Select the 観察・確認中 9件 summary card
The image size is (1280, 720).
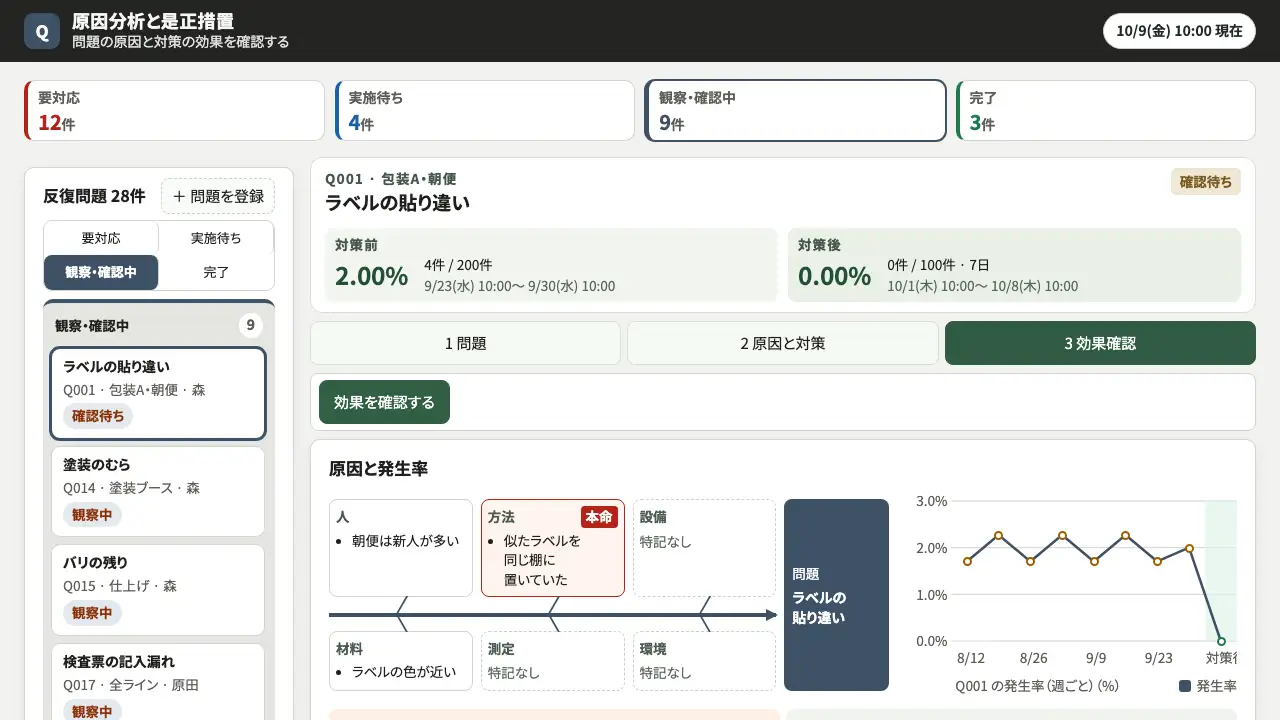click(x=795, y=110)
